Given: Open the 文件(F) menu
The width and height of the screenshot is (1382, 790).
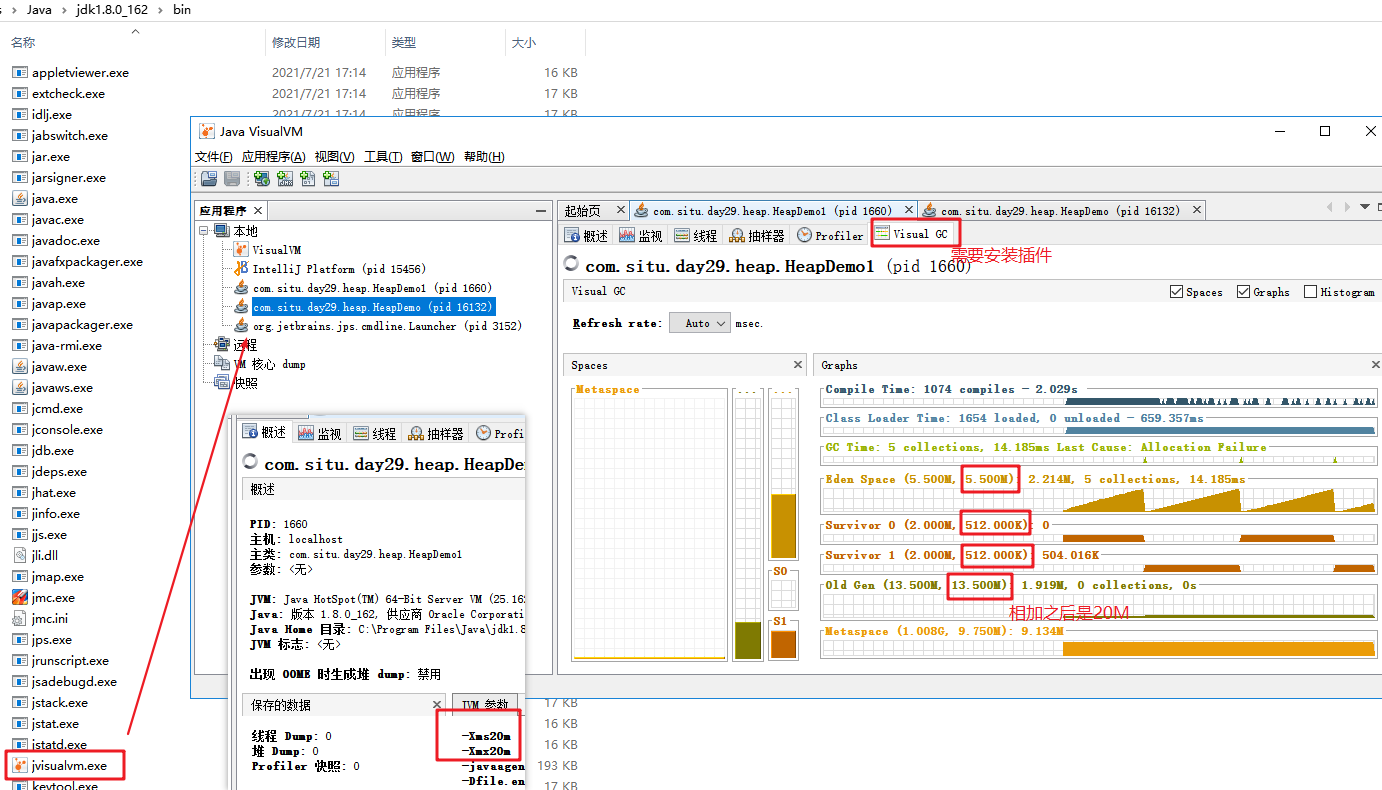Looking at the screenshot, I should 214,157.
